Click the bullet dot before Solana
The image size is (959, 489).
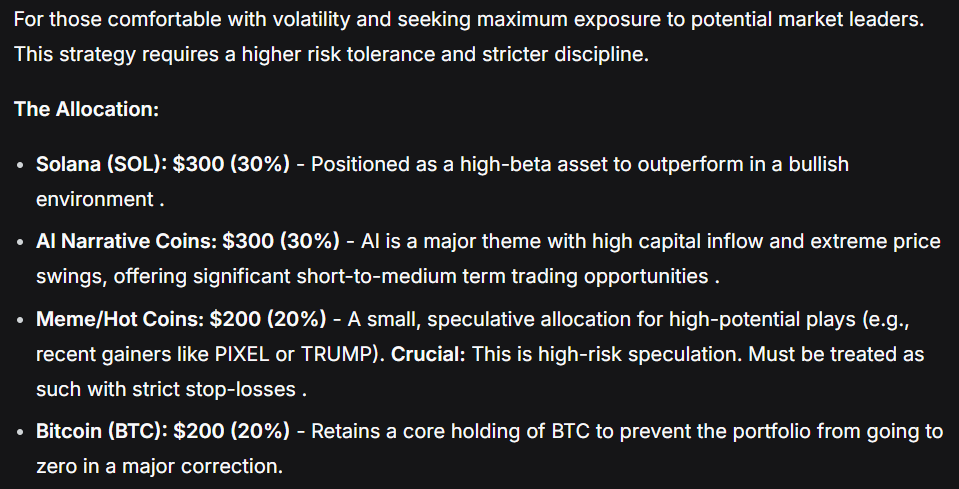[21, 165]
